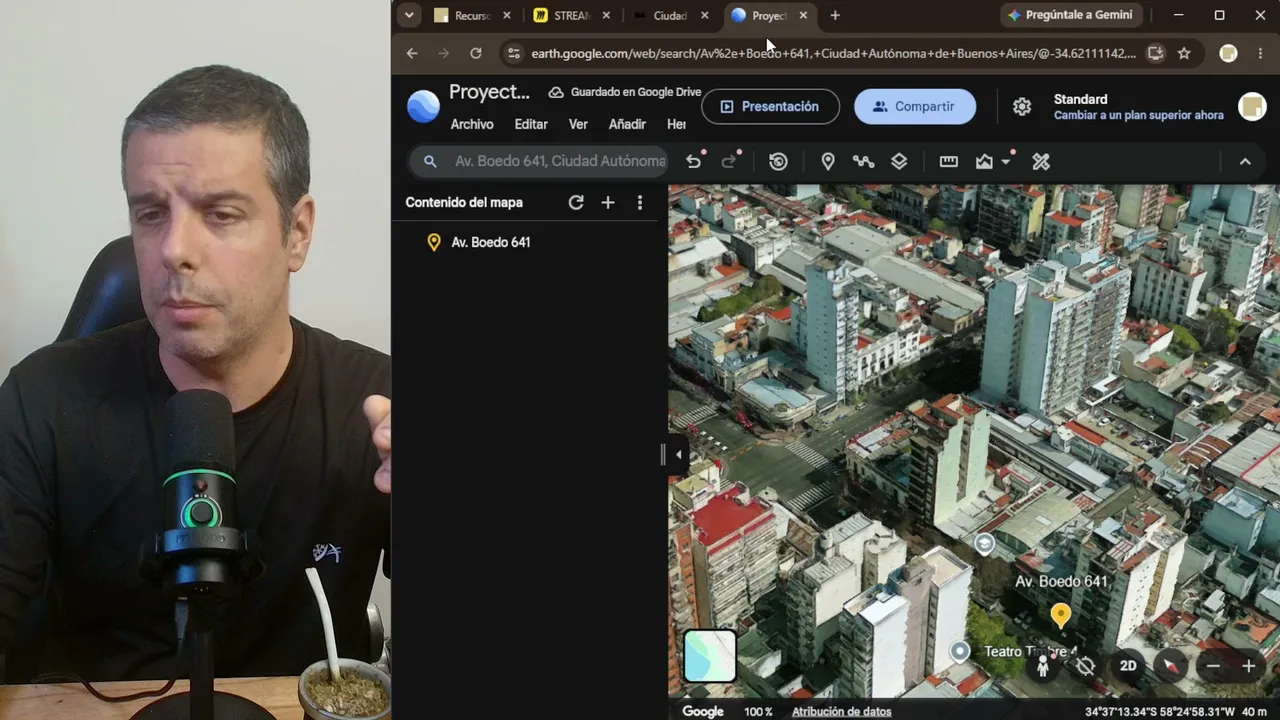Open Earth settings gear
1280x720 pixels.
(x=1022, y=106)
